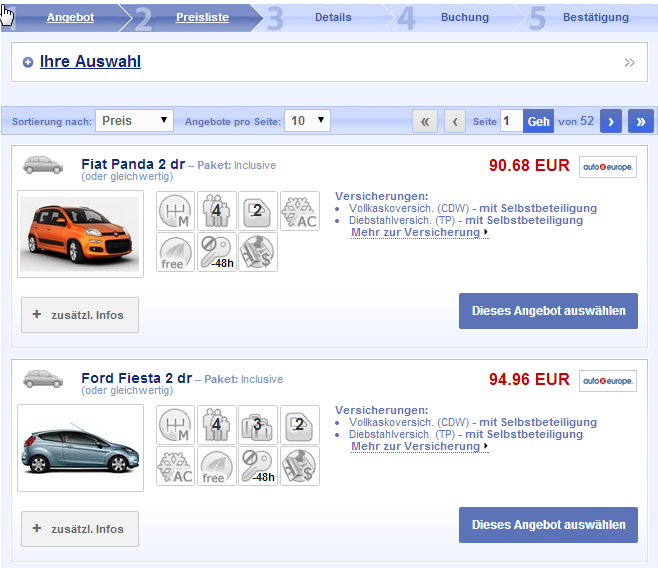Click the free mileage icon for Fiat Panda
The height and width of the screenshot is (568, 658).
pos(175,252)
